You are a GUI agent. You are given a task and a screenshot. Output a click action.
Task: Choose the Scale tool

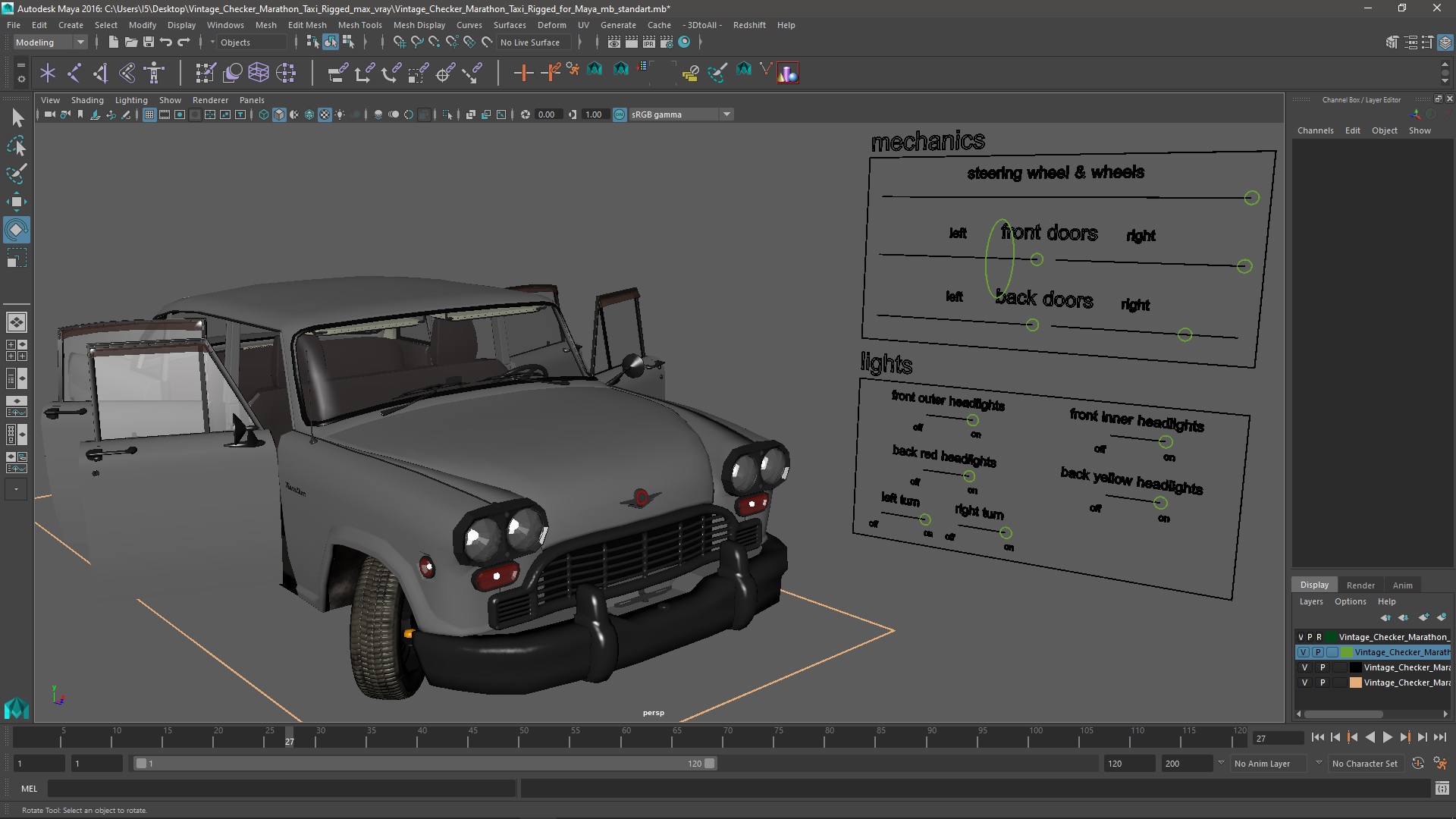click(x=17, y=258)
